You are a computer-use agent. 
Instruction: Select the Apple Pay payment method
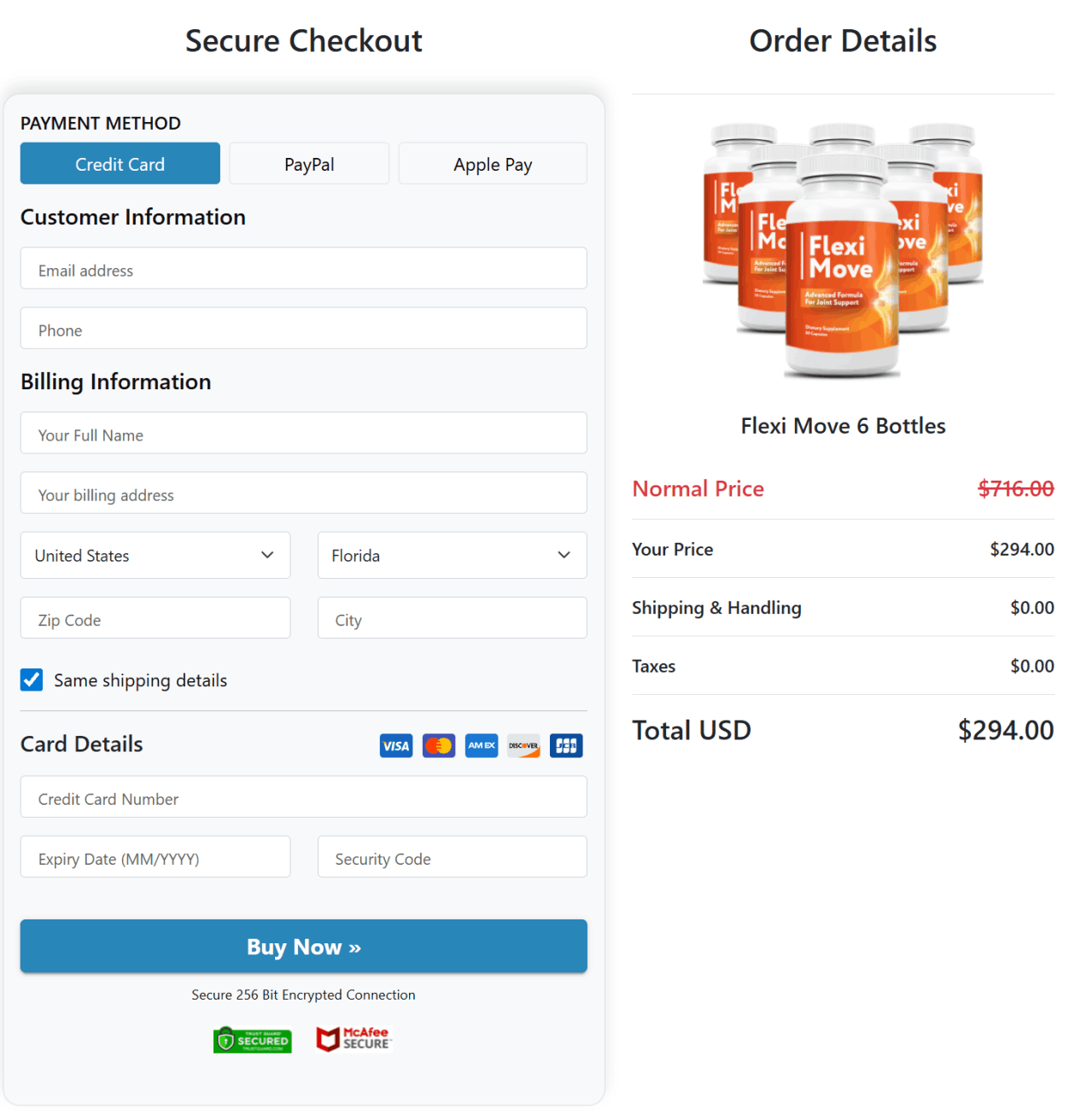492,163
